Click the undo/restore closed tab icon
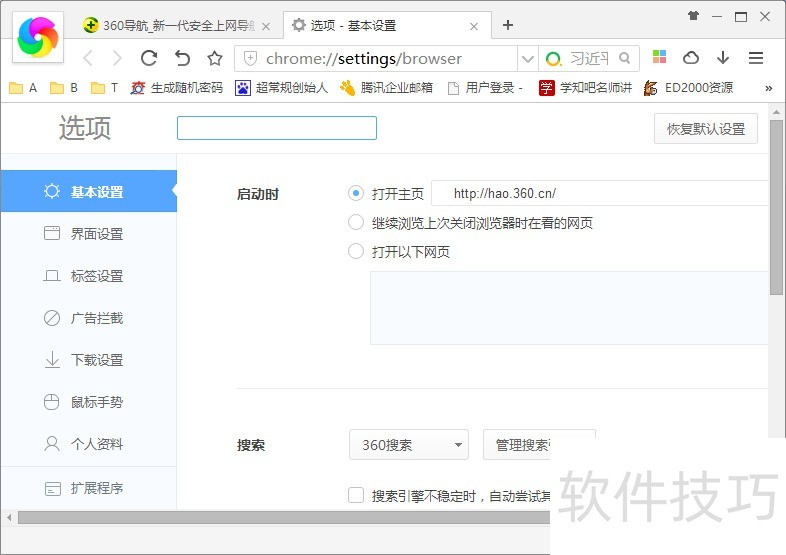 tap(182, 58)
